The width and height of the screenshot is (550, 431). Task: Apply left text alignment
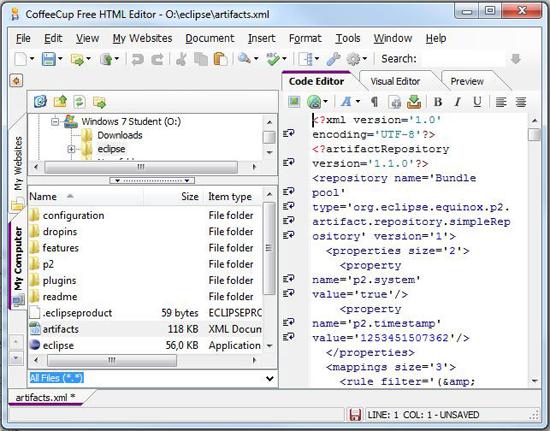point(501,102)
